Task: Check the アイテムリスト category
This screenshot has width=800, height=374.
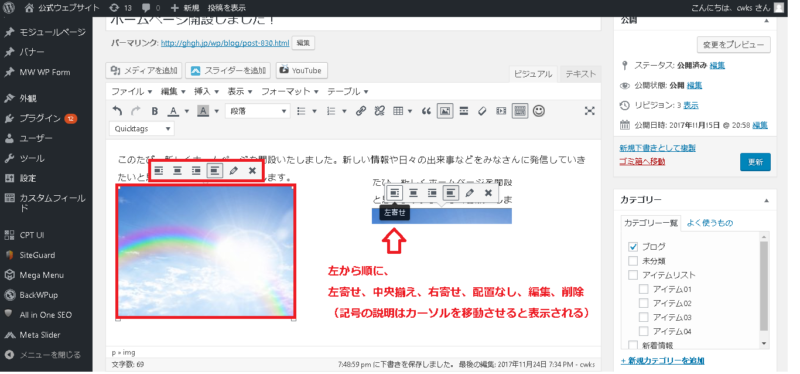Action: point(633,276)
